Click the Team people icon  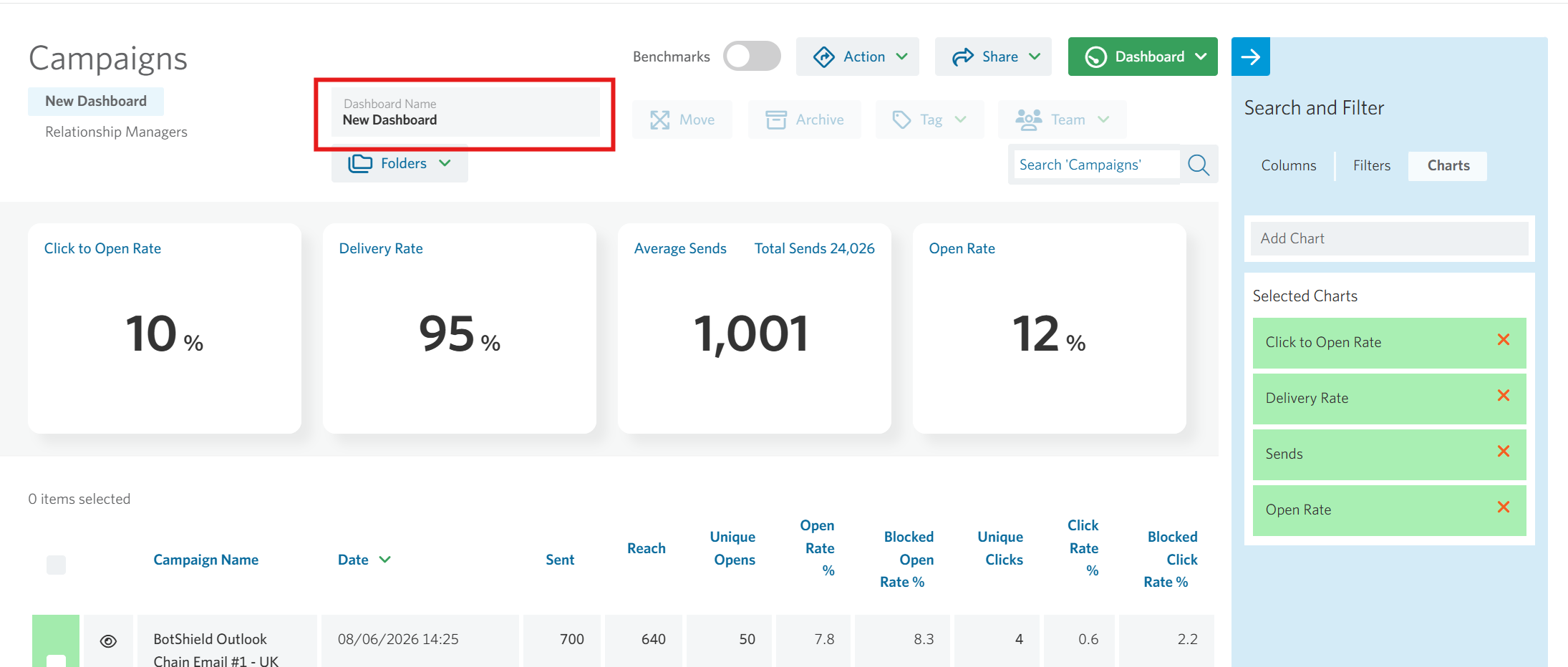(1028, 120)
